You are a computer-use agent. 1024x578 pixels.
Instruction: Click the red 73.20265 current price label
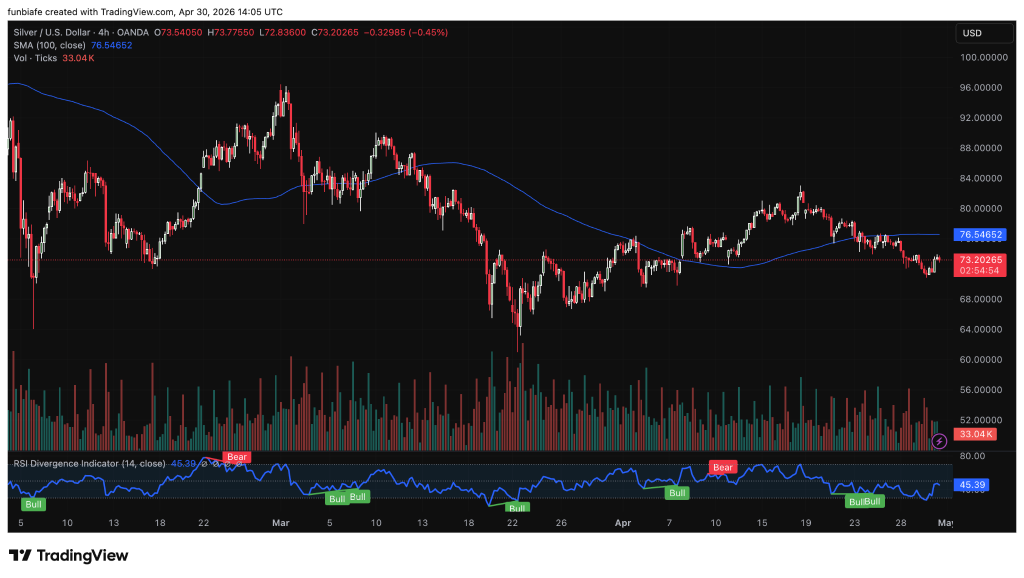coord(980,259)
